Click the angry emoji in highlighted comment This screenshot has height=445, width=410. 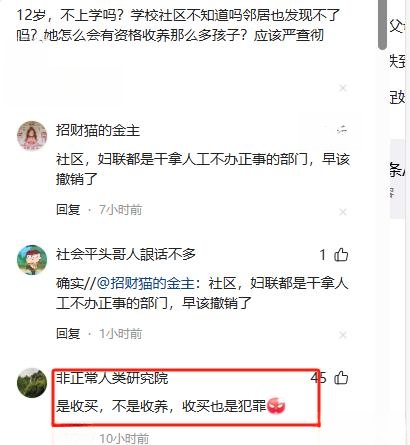pos(276,406)
